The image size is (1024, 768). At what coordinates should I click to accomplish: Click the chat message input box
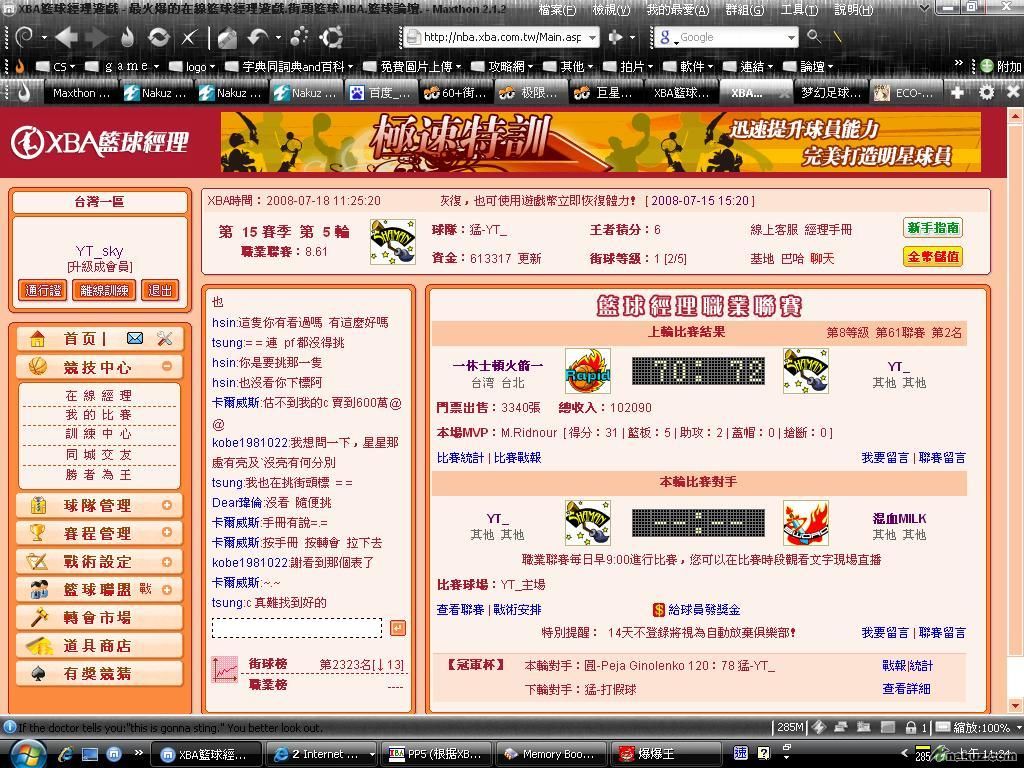pos(296,628)
